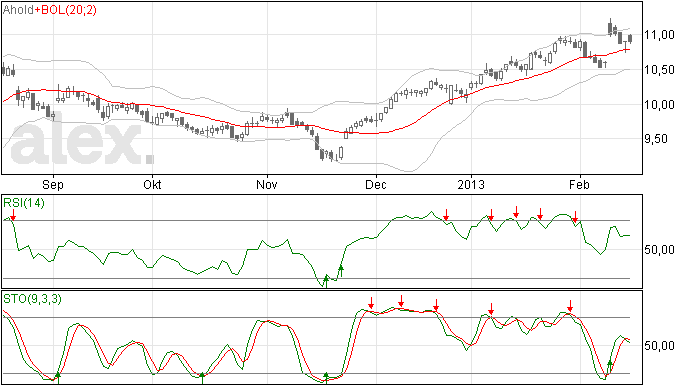
Task: Click the Feb month label on time axis
Action: pyautogui.click(x=579, y=184)
